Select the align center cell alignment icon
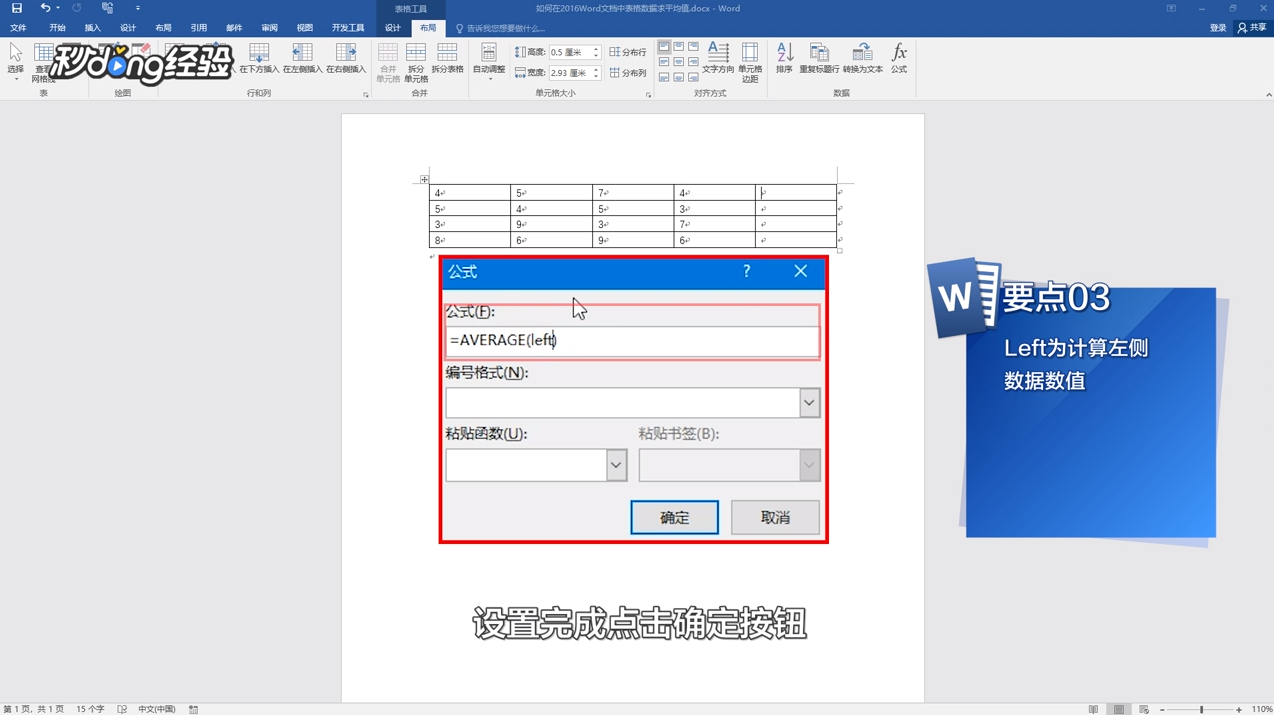Viewport: 1274px width, 715px height. 678,62
